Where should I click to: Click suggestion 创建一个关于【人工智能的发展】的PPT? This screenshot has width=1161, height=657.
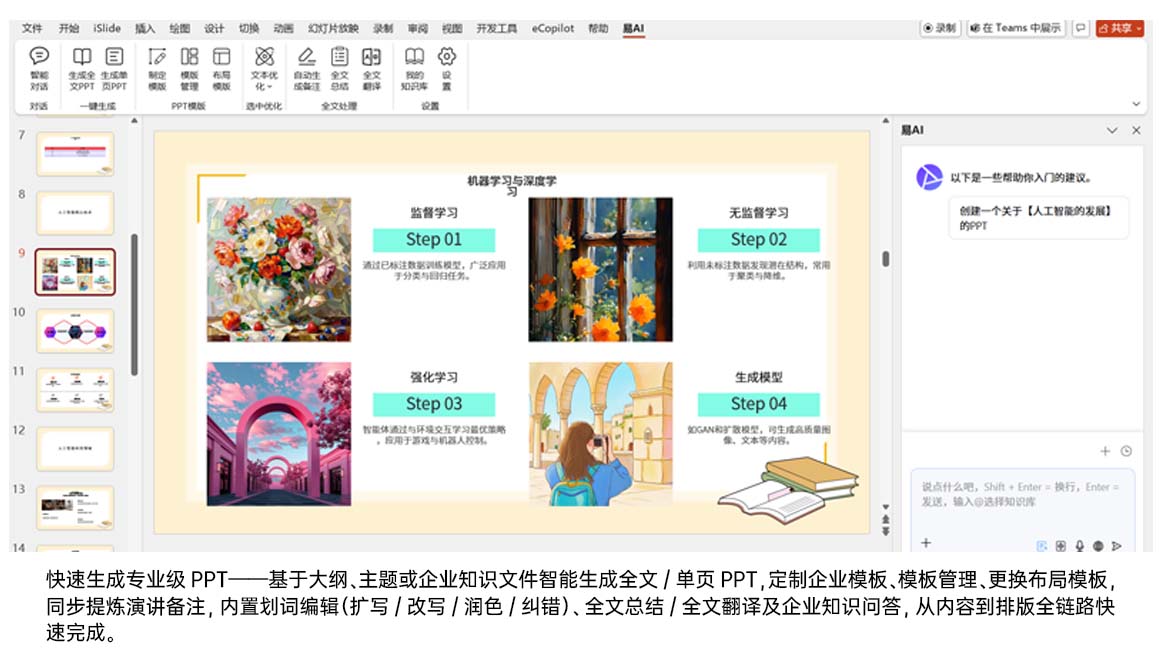(1037, 218)
